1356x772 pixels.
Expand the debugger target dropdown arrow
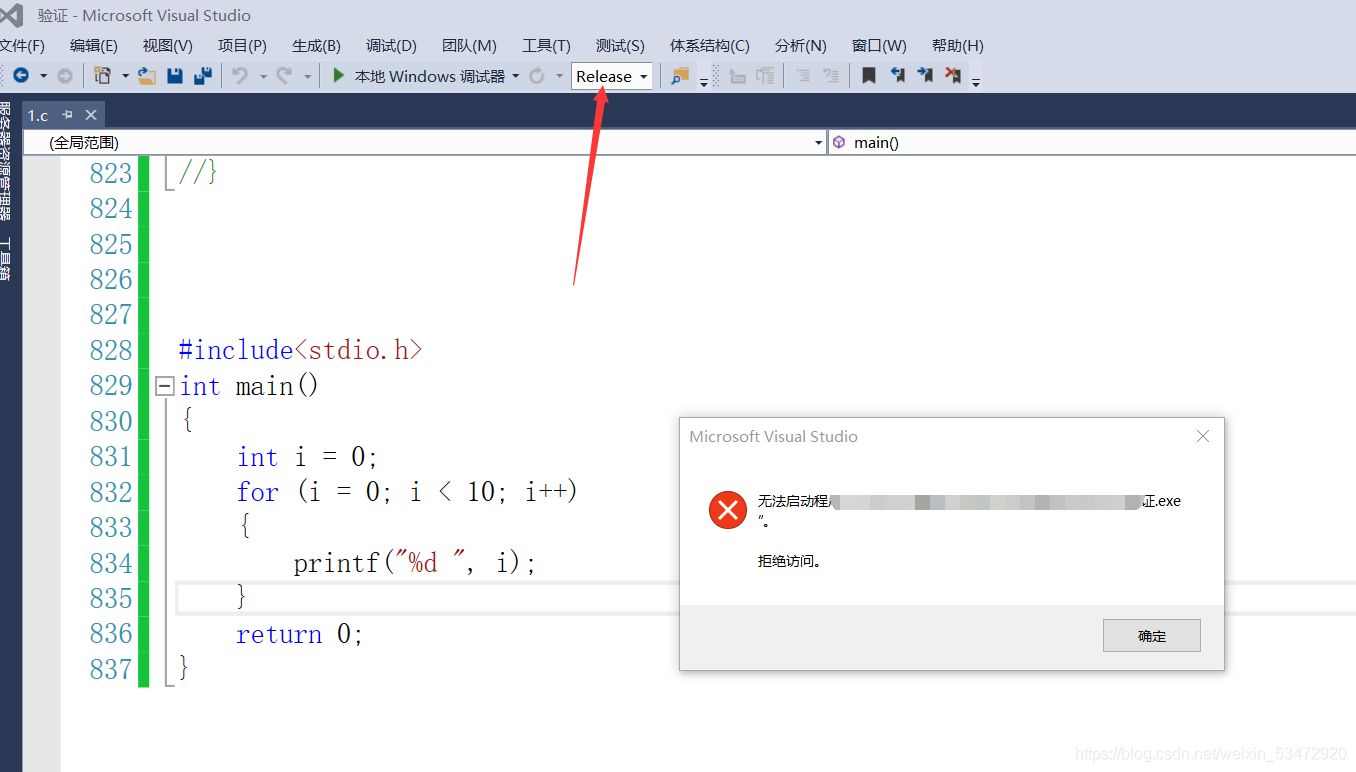point(516,76)
